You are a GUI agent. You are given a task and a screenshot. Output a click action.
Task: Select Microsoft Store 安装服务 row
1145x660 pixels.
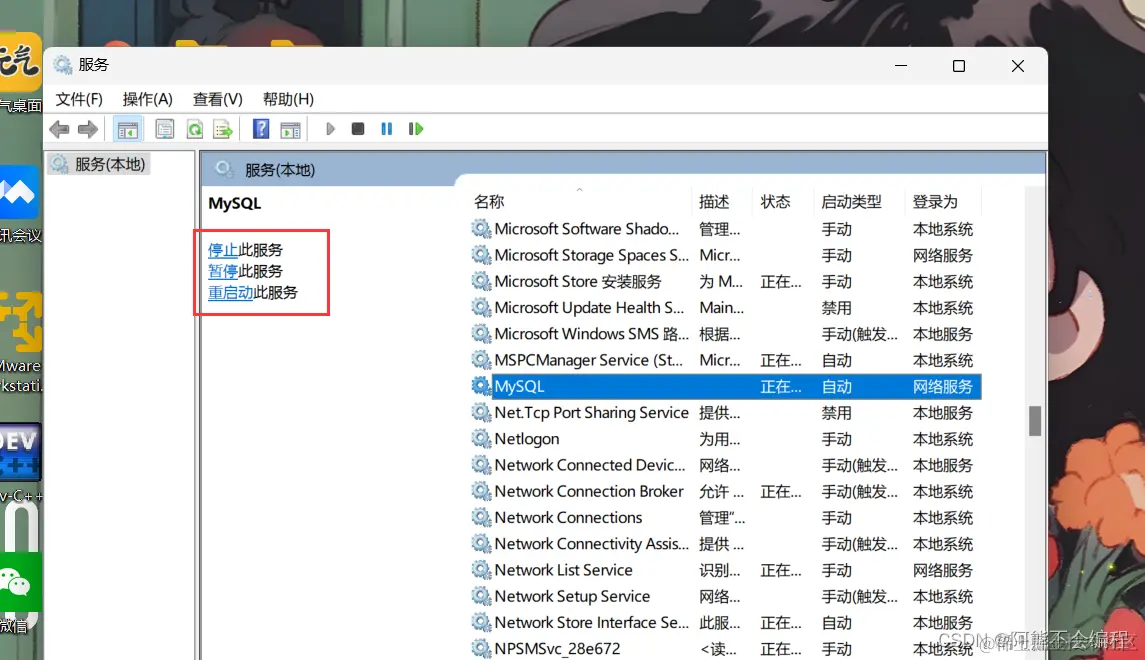point(725,282)
